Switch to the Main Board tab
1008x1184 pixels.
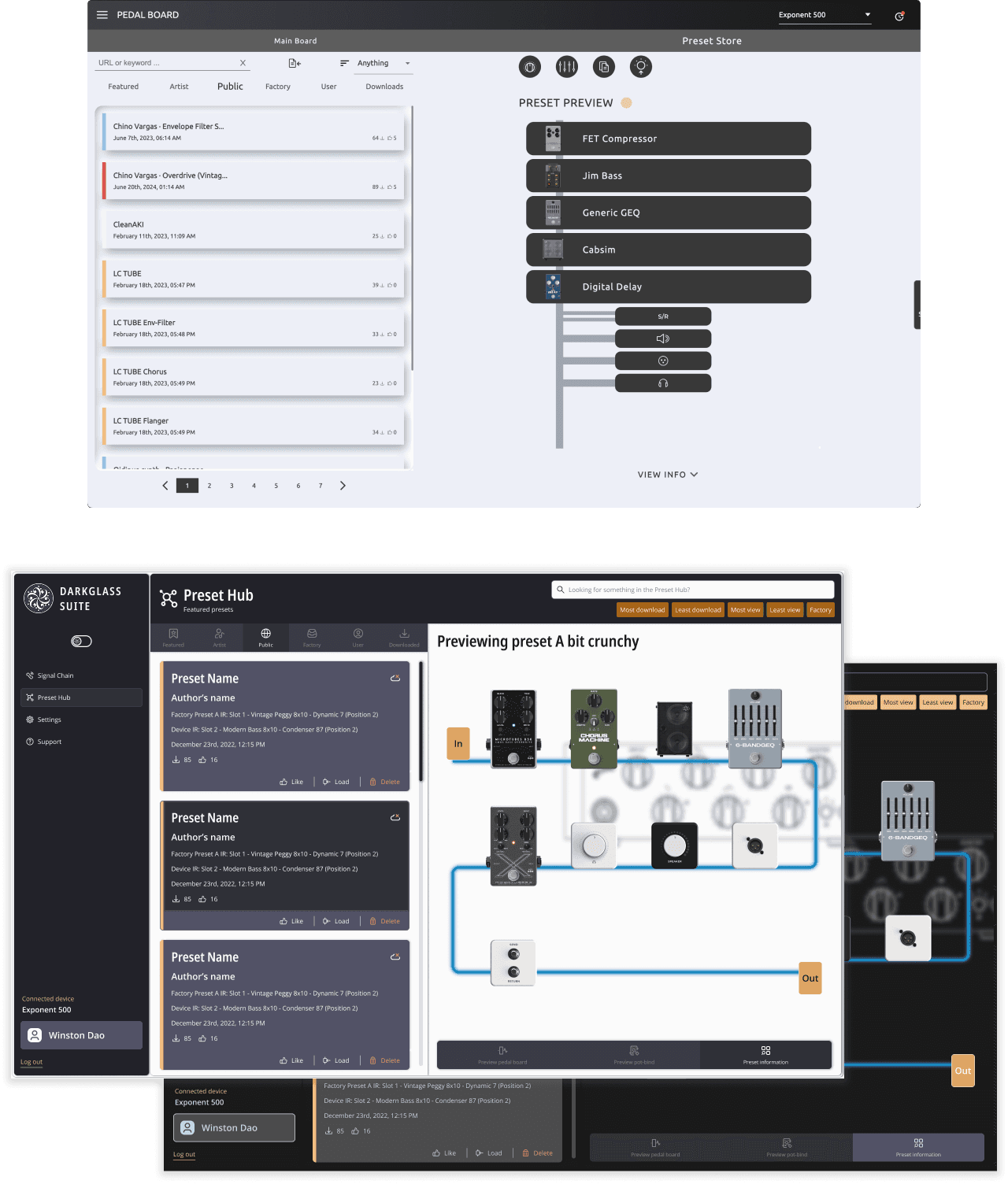coord(295,41)
